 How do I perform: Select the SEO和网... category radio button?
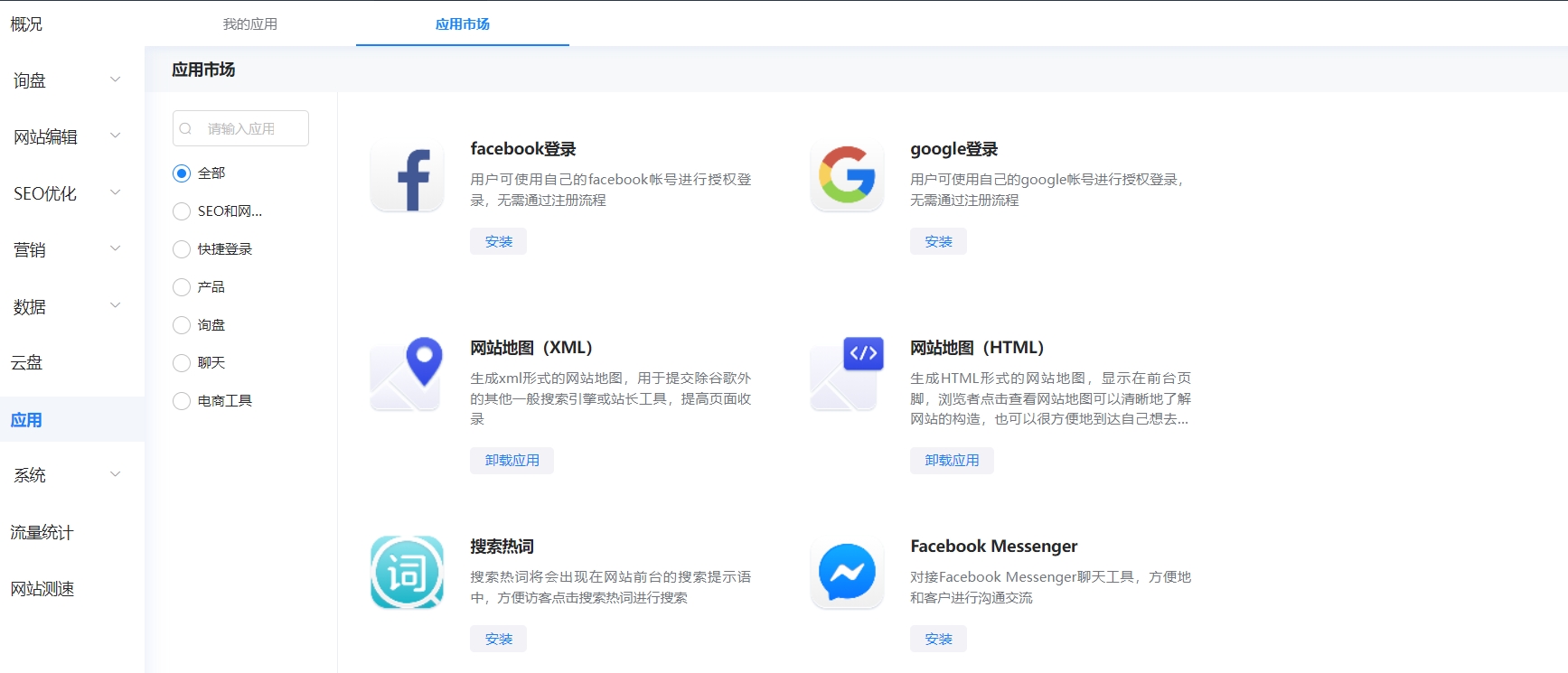[182, 211]
